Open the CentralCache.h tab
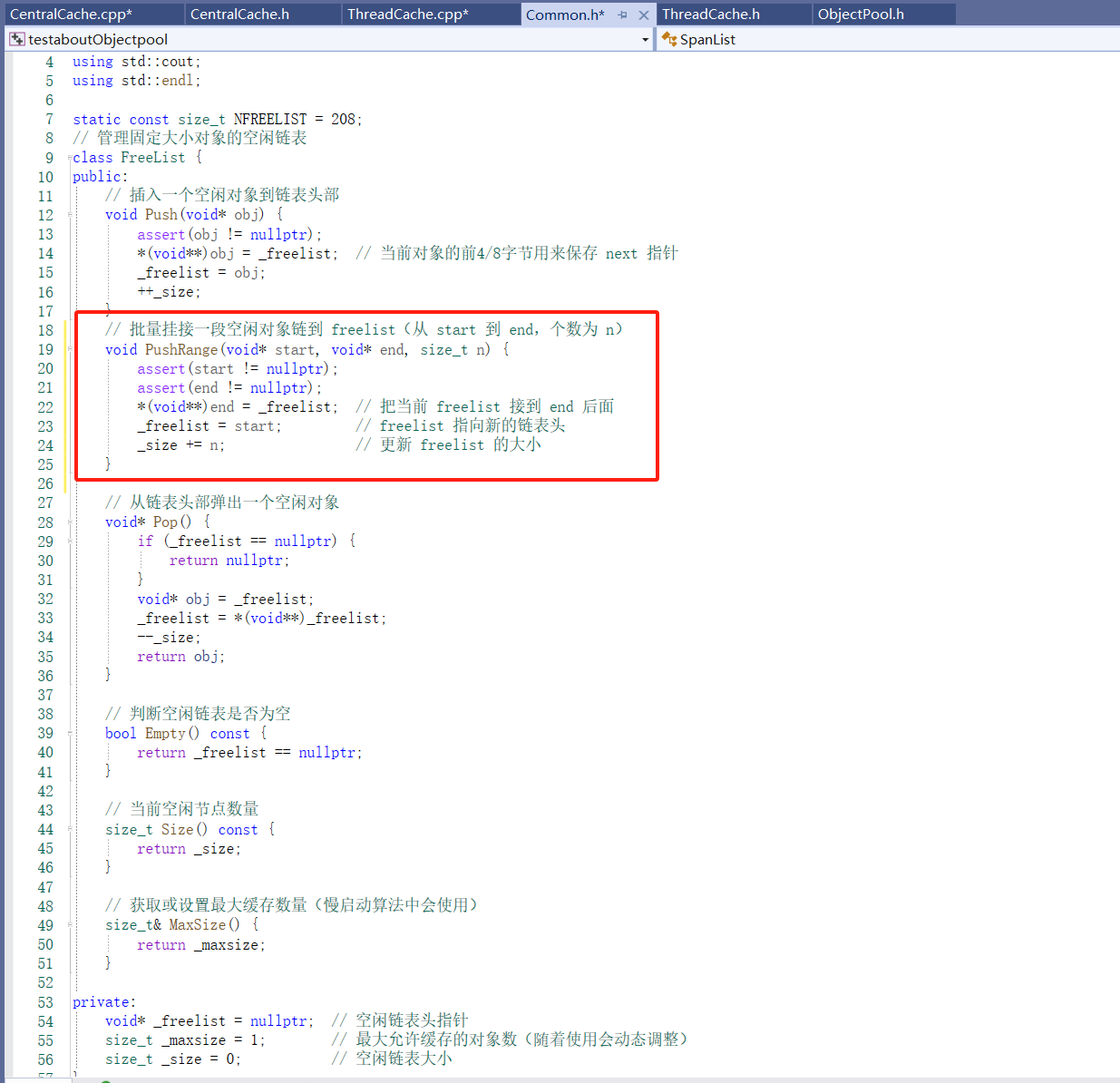Viewport: 1120px width, 1083px height. point(239,14)
